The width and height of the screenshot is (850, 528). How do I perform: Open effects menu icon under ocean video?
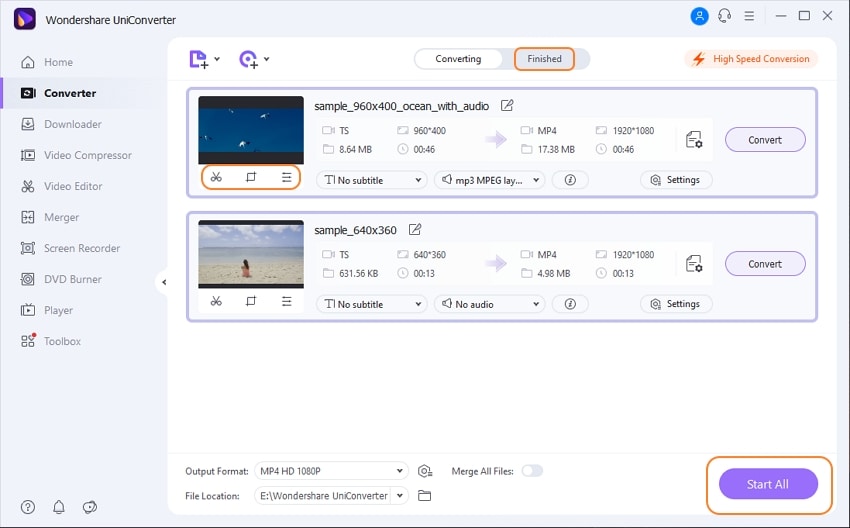coord(286,177)
